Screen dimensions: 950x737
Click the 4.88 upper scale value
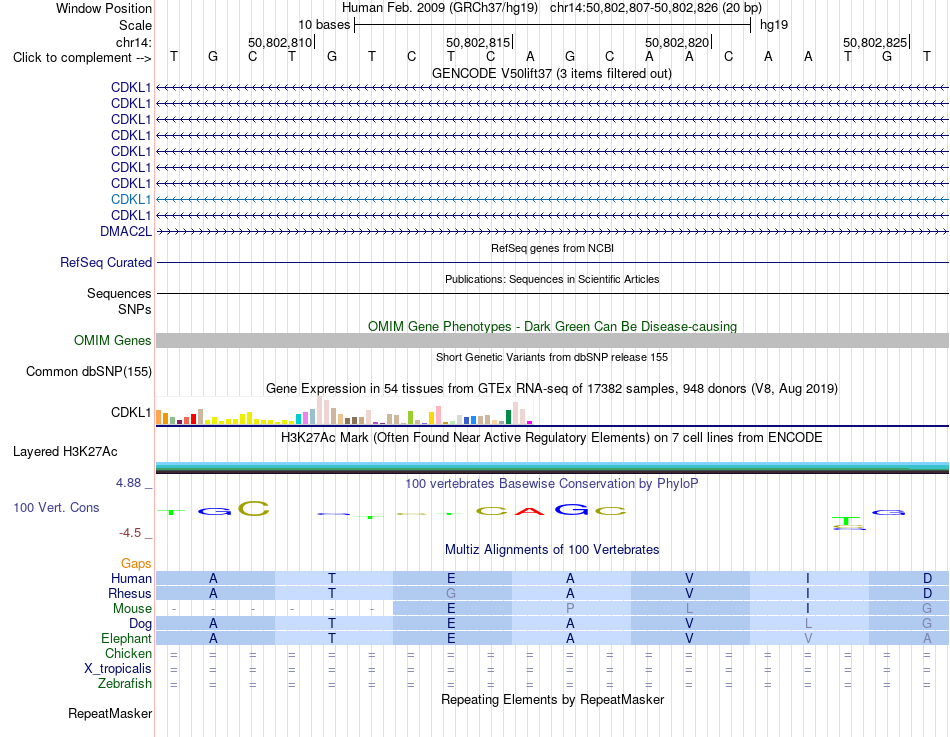tap(128, 483)
